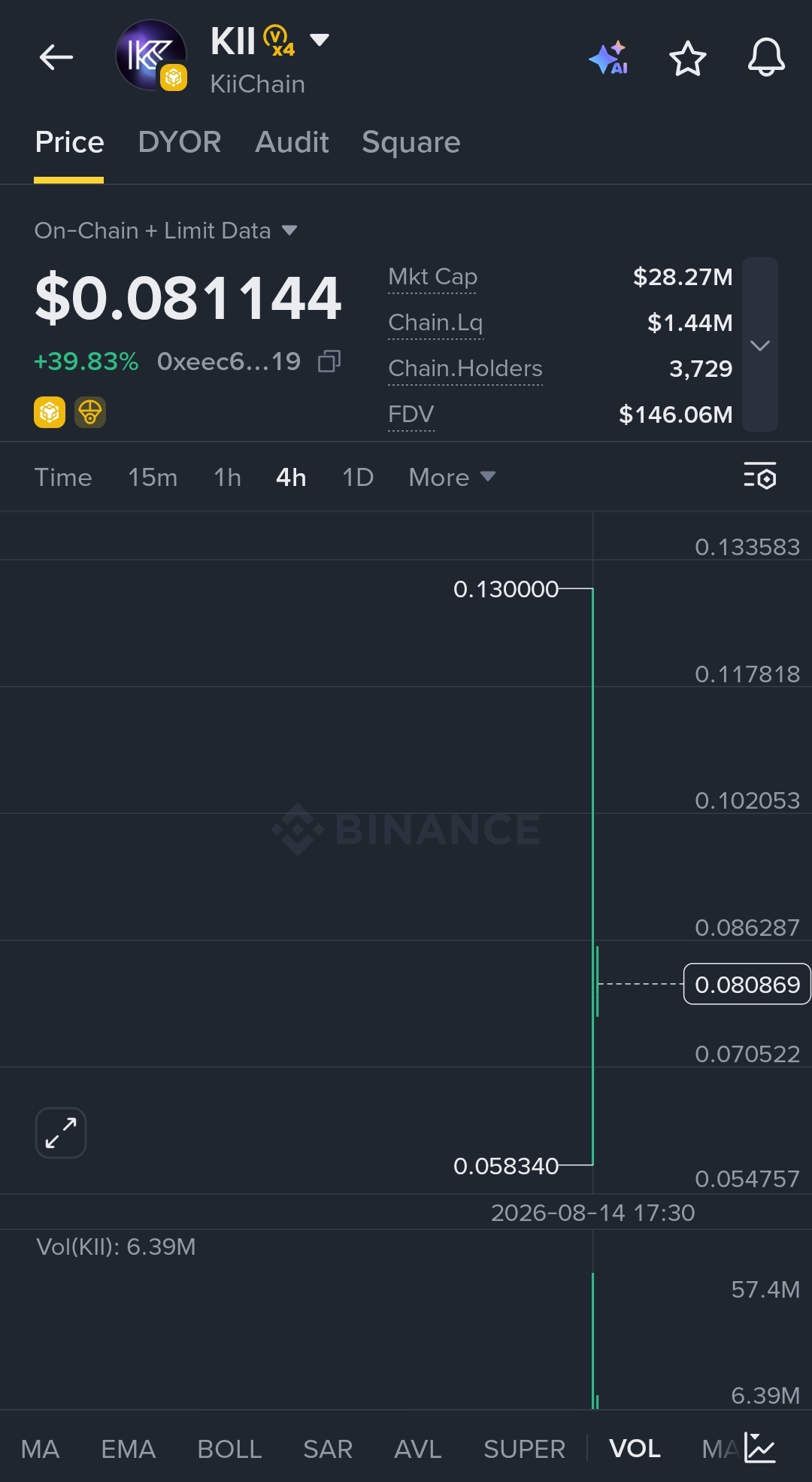View the Mkt Cap label info
The width and height of the screenshot is (812, 1482).
tap(432, 277)
